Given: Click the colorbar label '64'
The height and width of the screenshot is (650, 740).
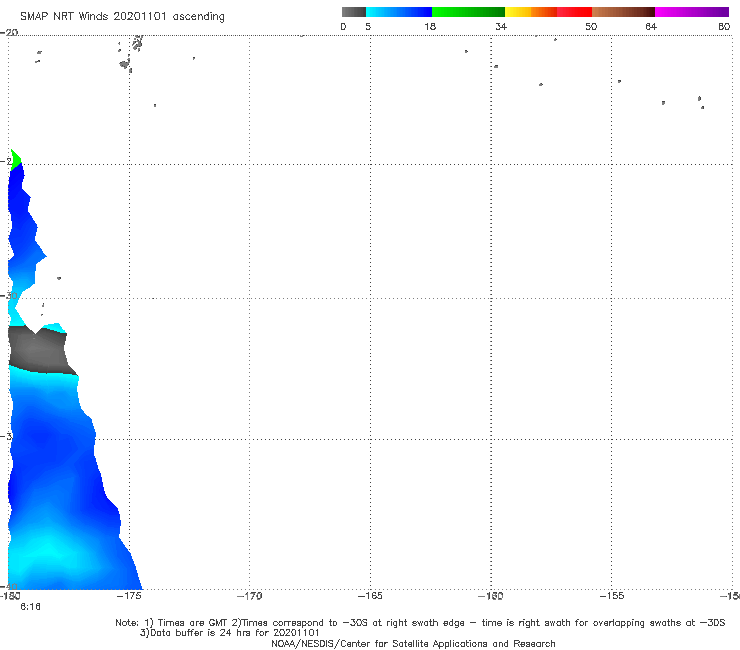Looking at the screenshot, I should [x=651, y=27].
